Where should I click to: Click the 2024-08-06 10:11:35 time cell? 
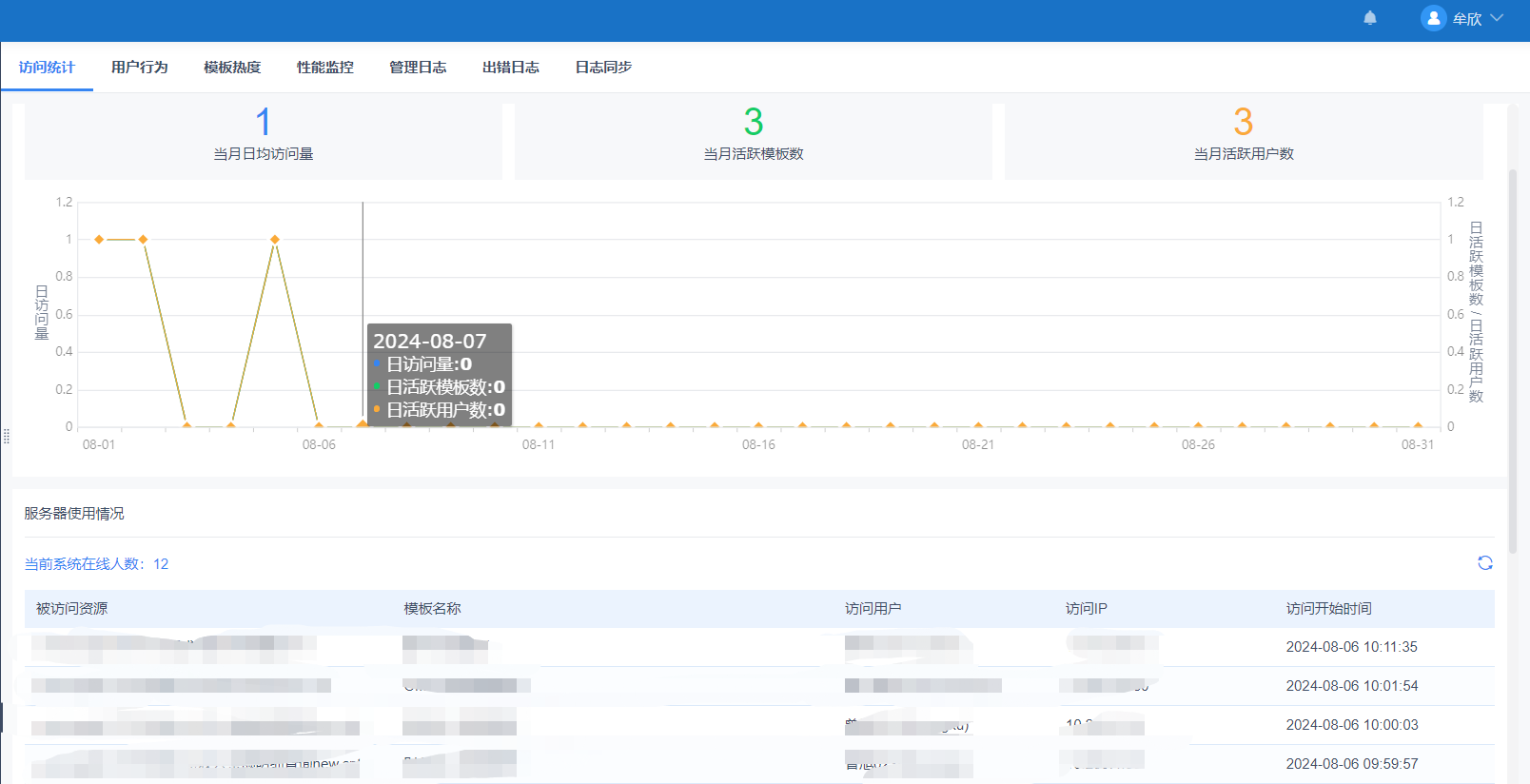click(x=1352, y=647)
